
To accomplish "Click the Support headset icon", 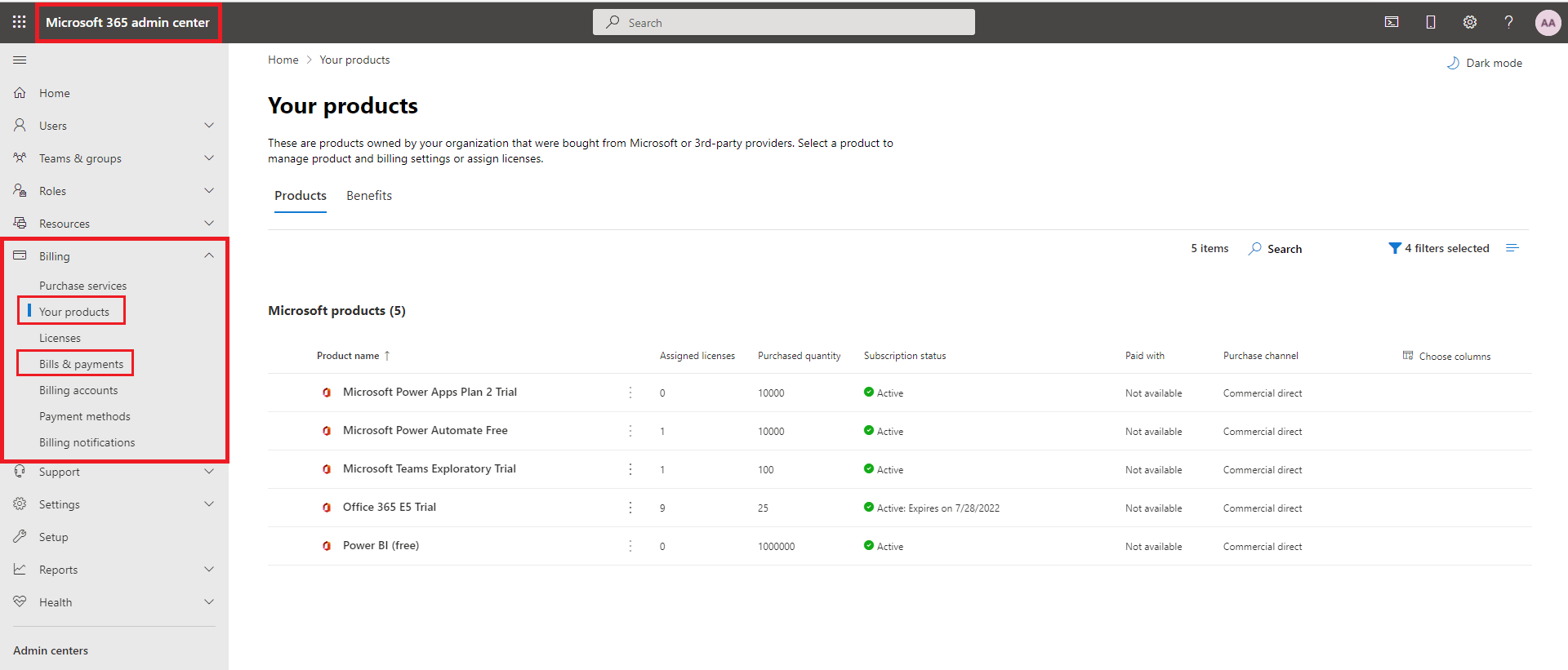I will [20, 471].
